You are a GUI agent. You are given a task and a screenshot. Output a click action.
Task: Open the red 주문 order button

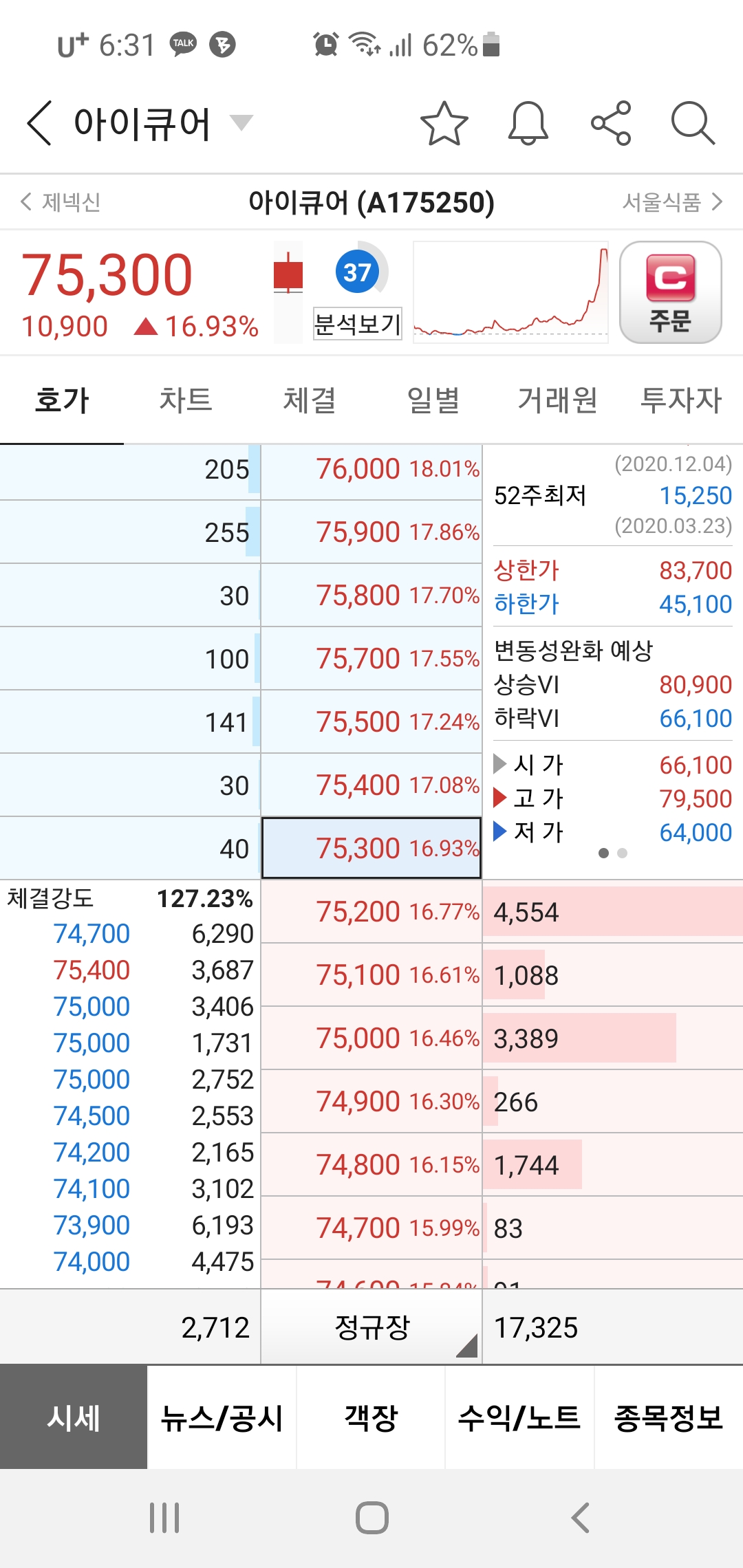(671, 292)
